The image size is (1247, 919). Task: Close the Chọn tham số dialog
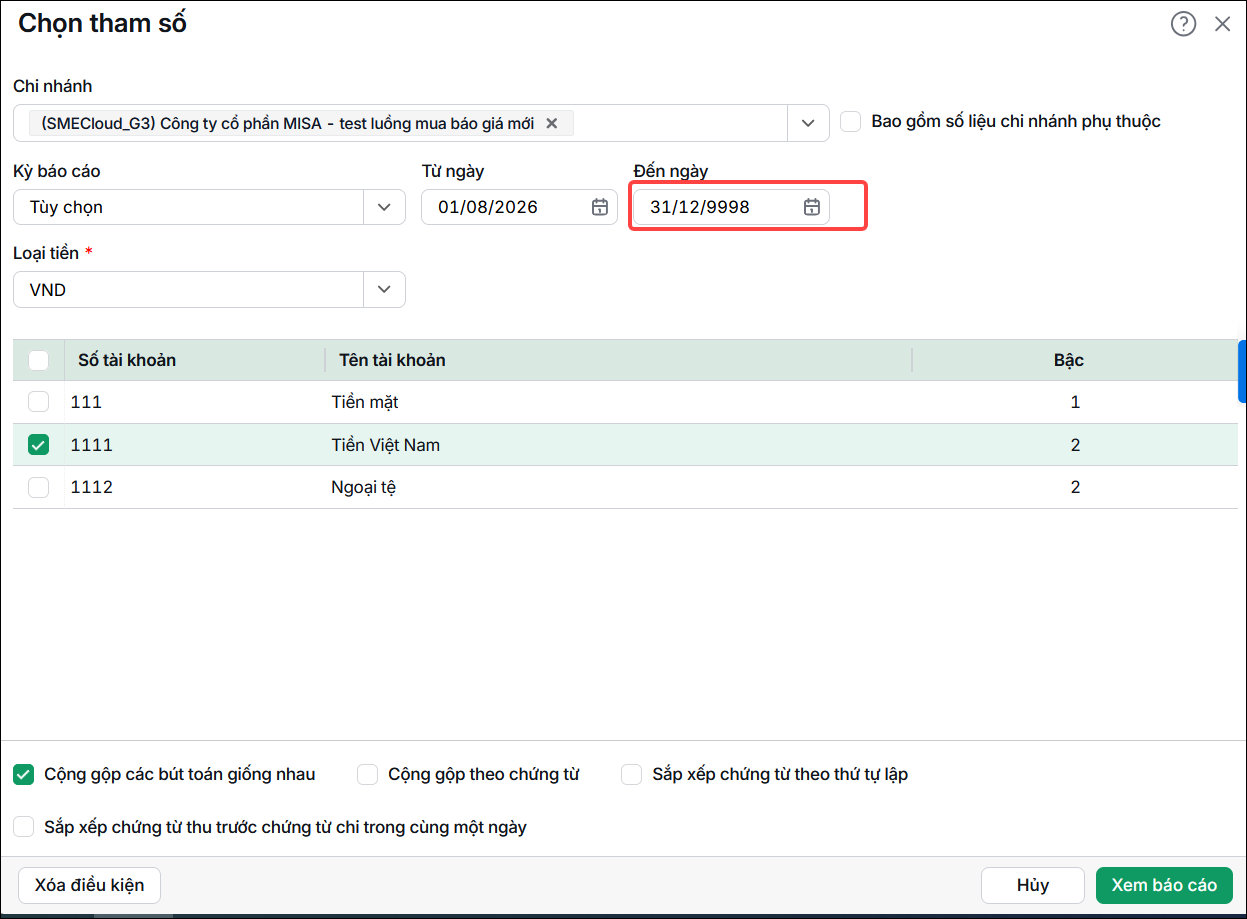click(1222, 24)
